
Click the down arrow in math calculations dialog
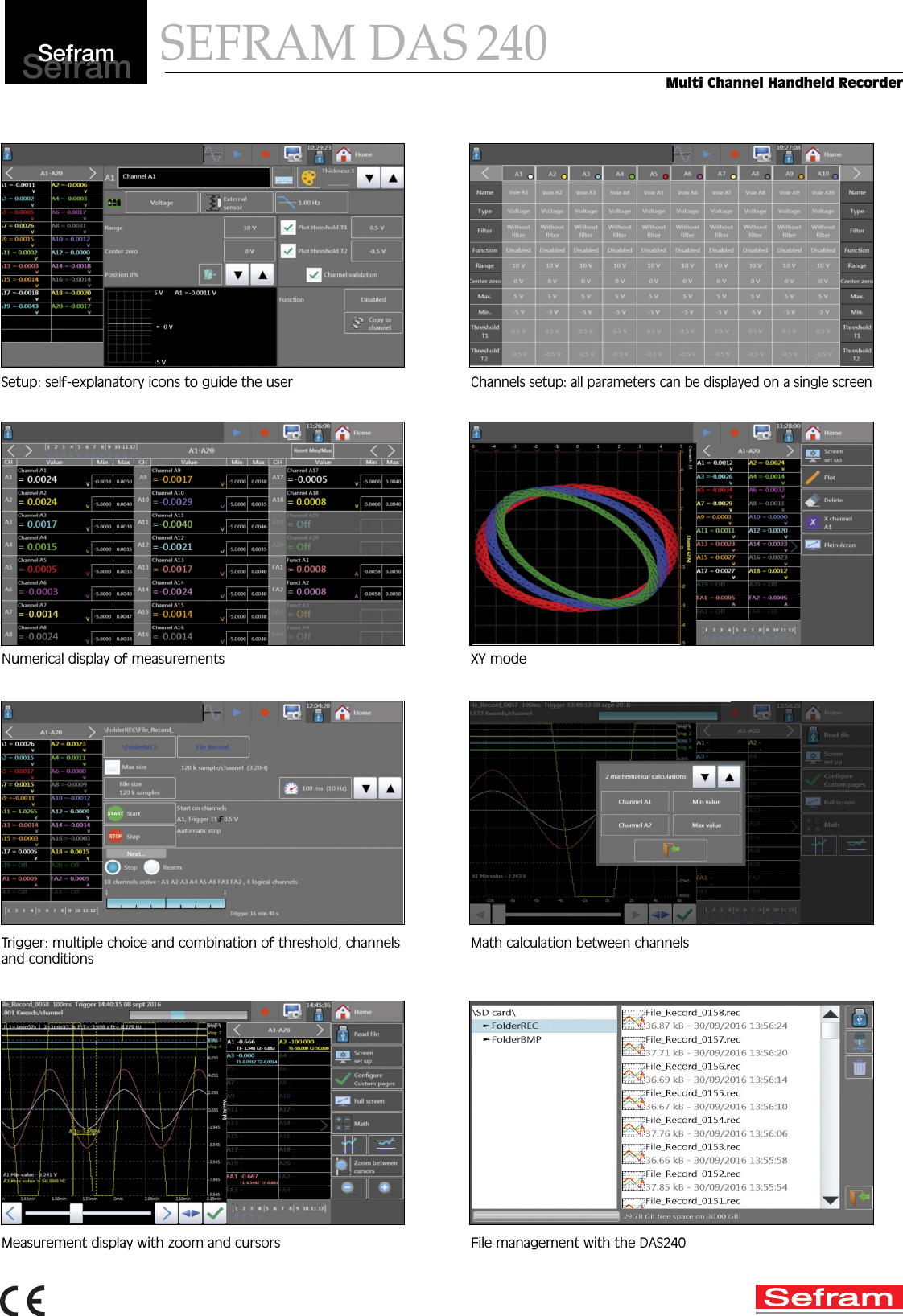click(x=705, y=776)
